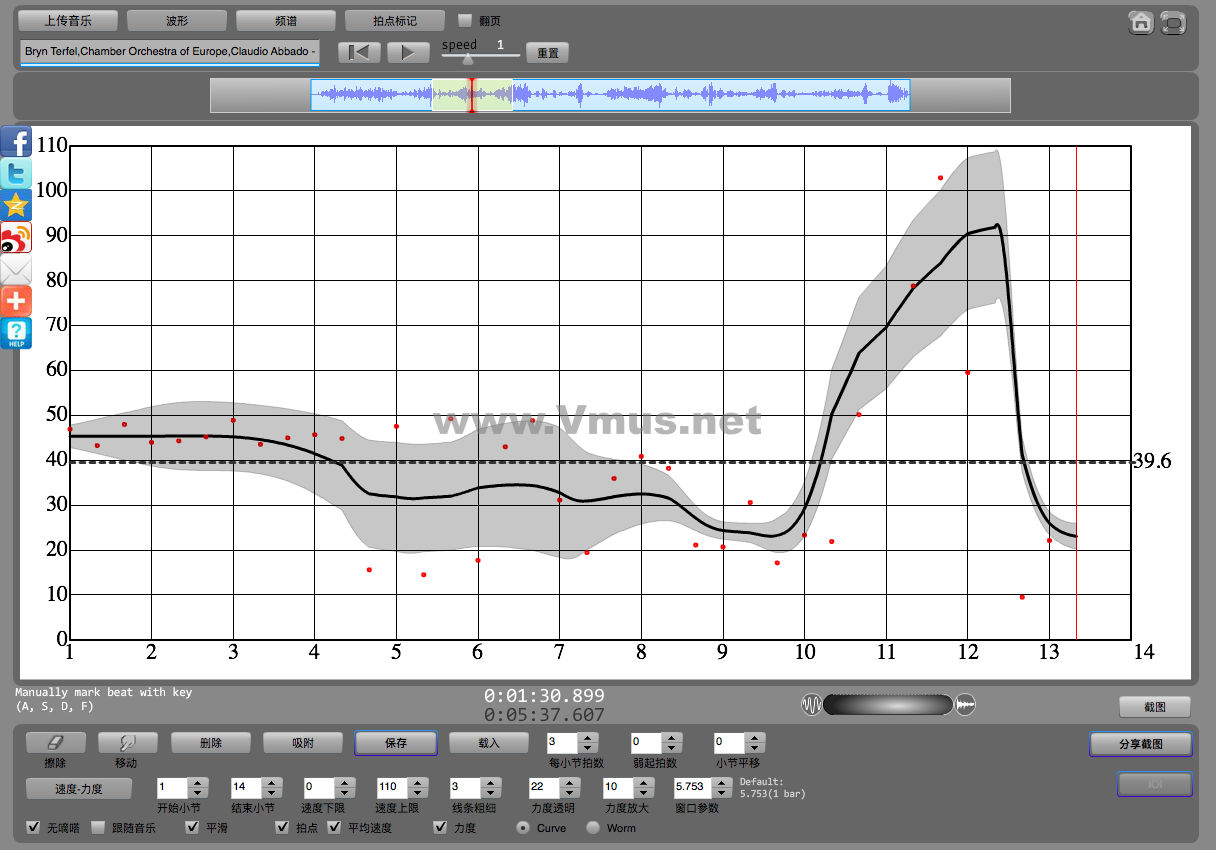Screen dimensions: 1216x850
Task: Click the 保存 save button
Action: [x=395, y=743]
